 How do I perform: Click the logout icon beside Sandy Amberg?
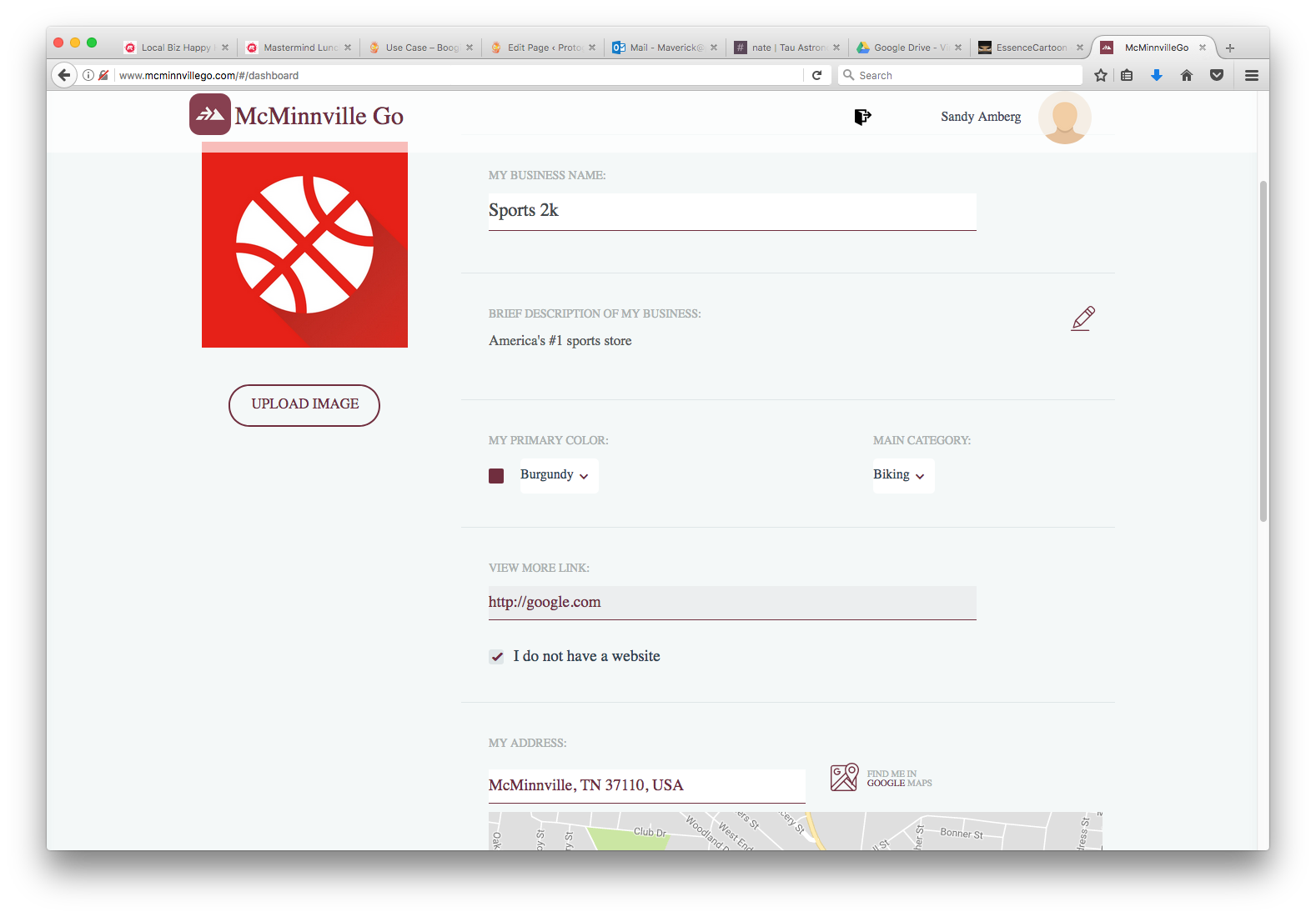tap(862, 117)
